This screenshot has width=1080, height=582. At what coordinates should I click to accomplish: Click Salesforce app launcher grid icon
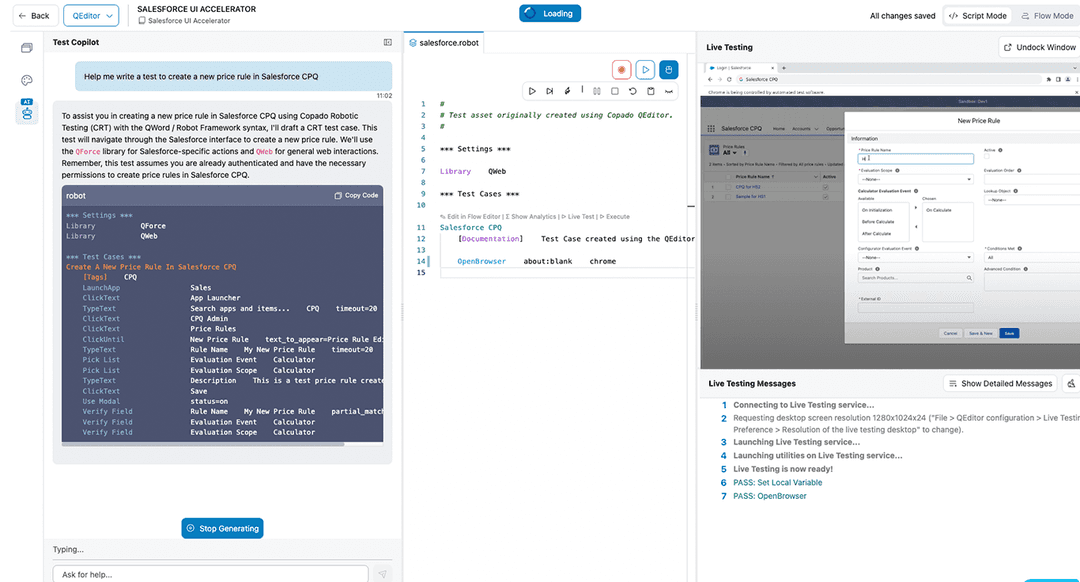click(711, 128)
